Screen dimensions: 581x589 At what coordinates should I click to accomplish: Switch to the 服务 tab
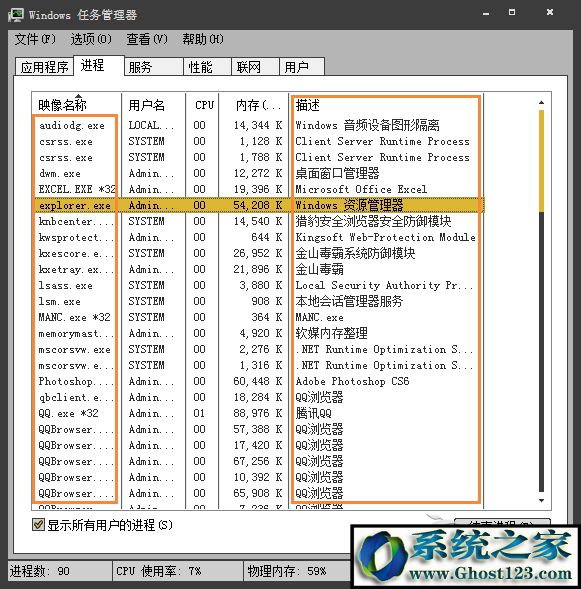click(x=154, y=67)
